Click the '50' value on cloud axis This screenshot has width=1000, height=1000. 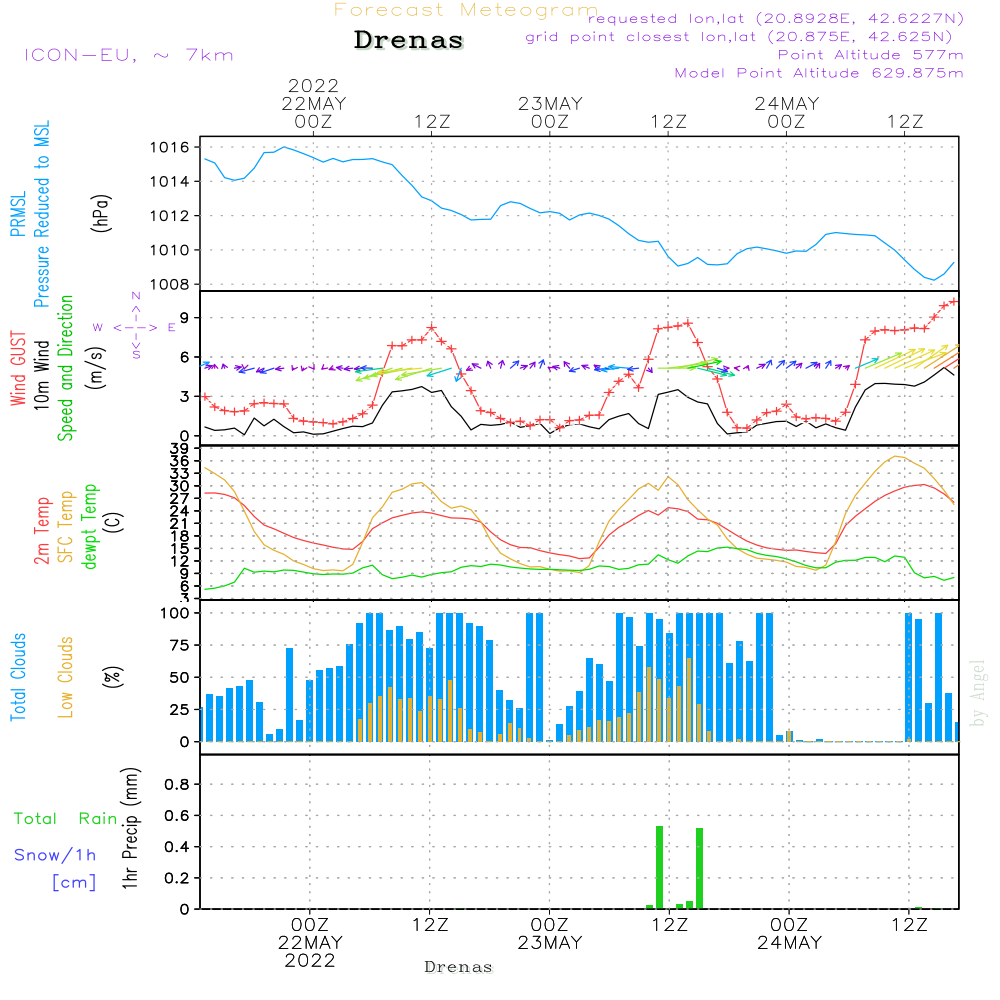[x=180, y=677]
